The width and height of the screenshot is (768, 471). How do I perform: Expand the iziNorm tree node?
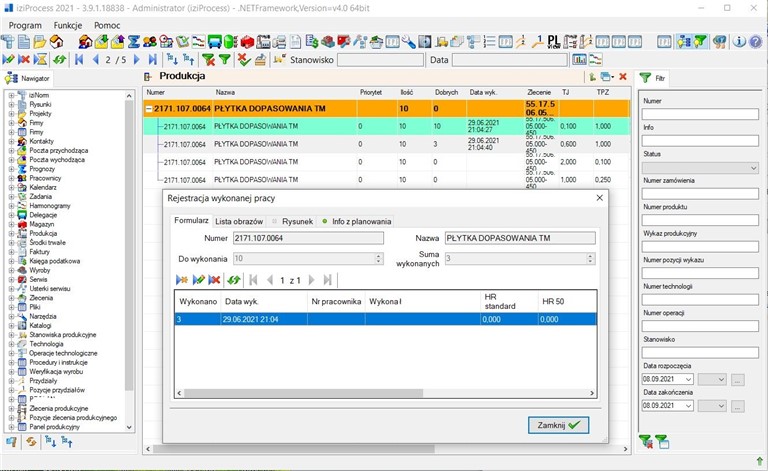coord(11,95)
